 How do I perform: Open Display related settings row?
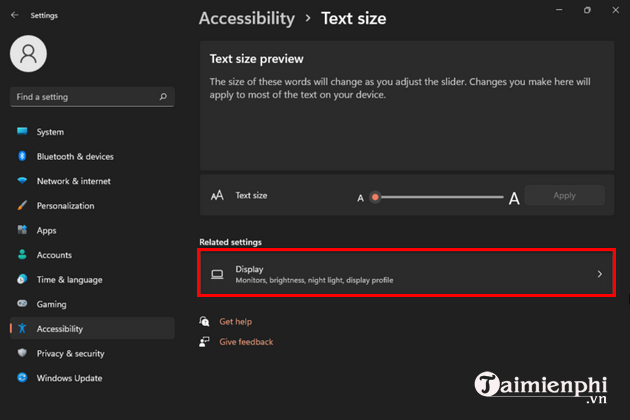click(407, 273)
